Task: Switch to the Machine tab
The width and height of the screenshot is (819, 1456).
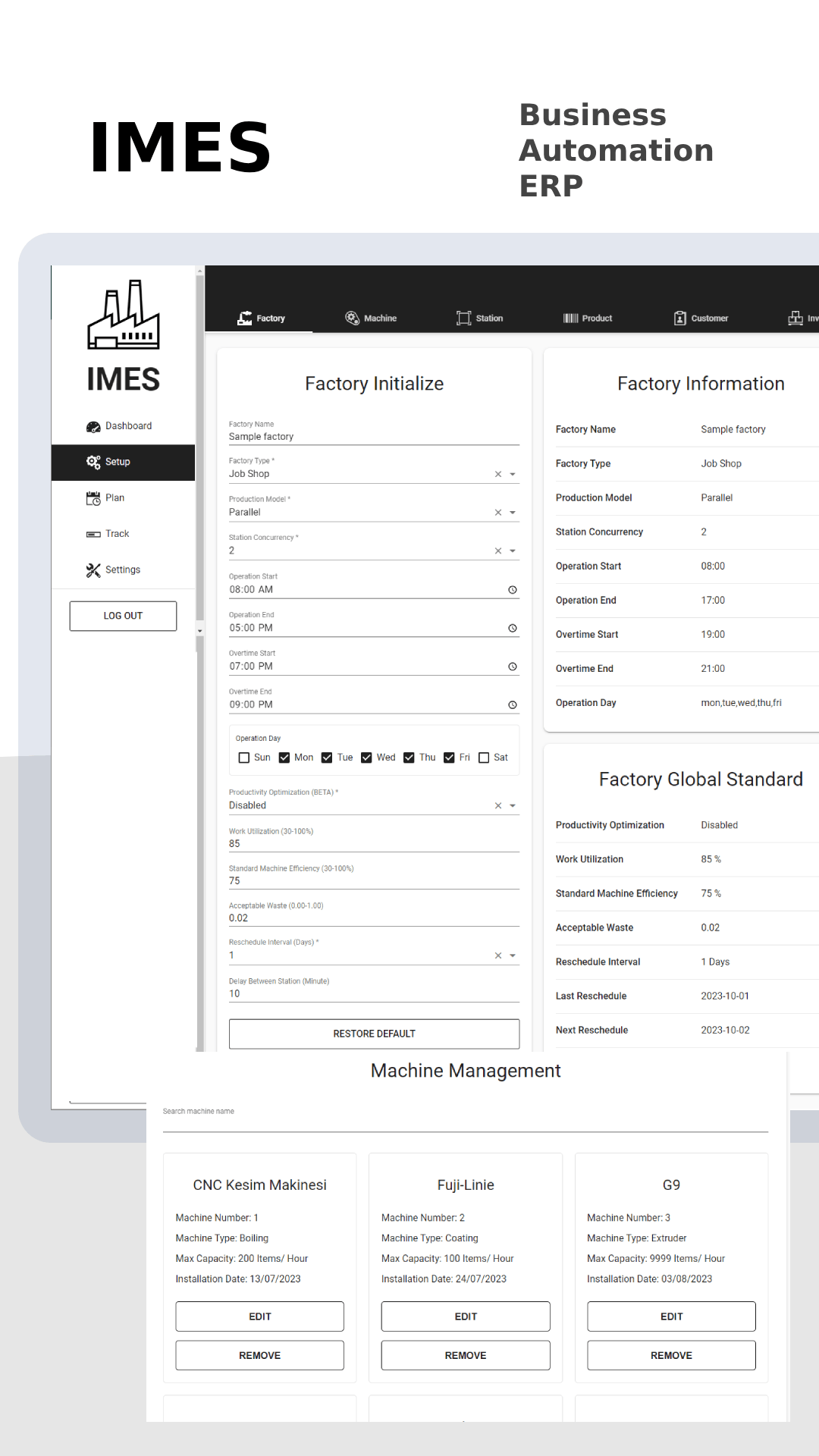Action: (x=372, y=318)
